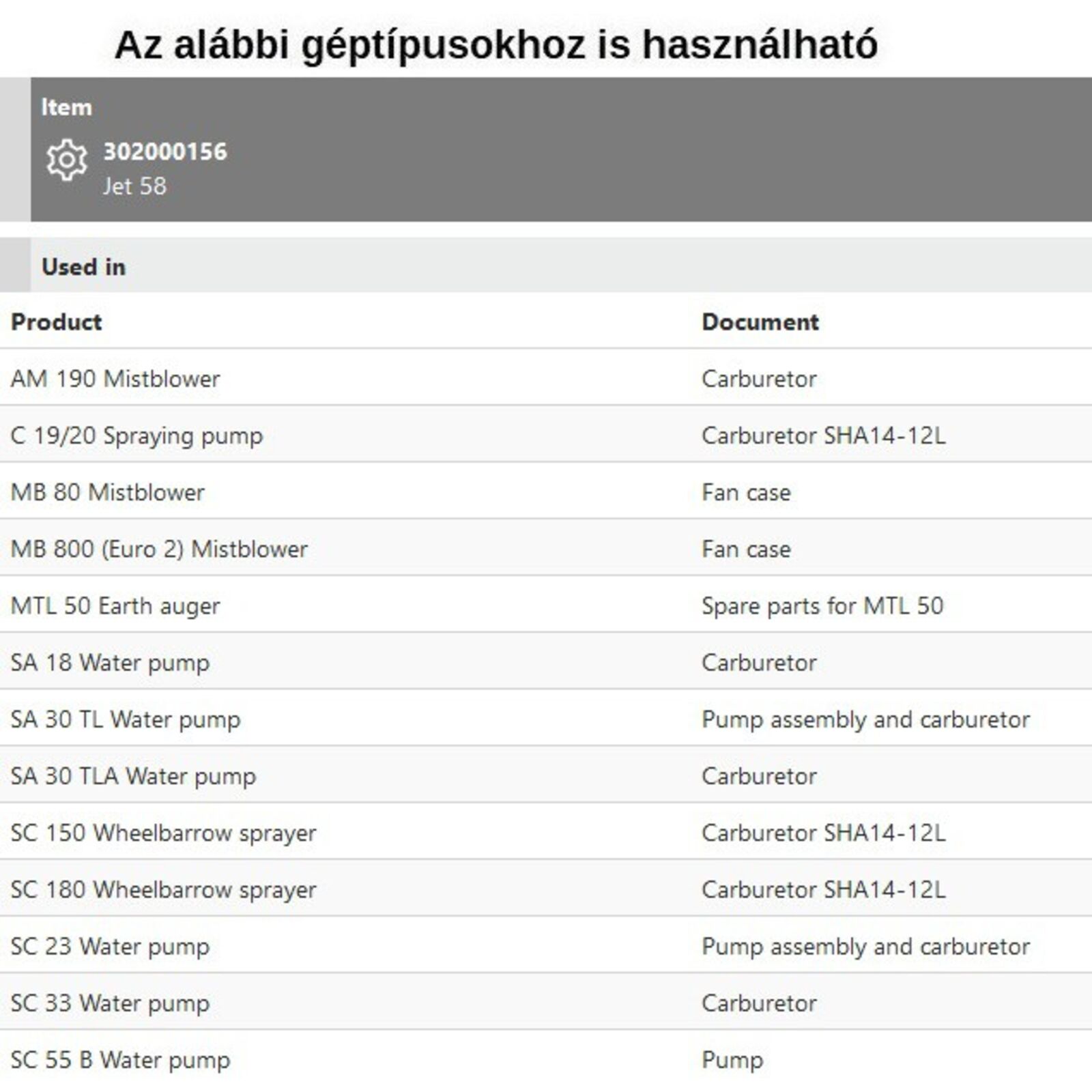Select SC 33 Water pump row
Viewport: 1092px width, 1092px height.
110,1003
